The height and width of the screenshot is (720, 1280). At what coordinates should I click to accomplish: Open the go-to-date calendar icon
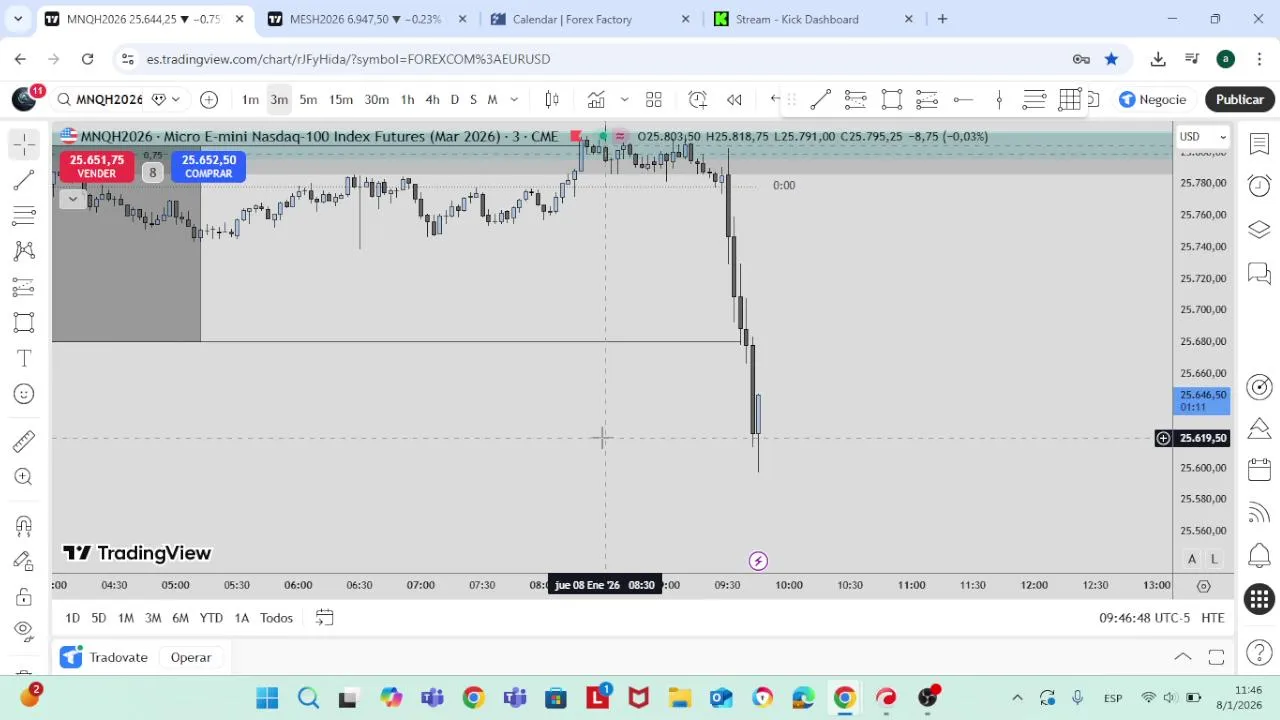coord(324,618)
